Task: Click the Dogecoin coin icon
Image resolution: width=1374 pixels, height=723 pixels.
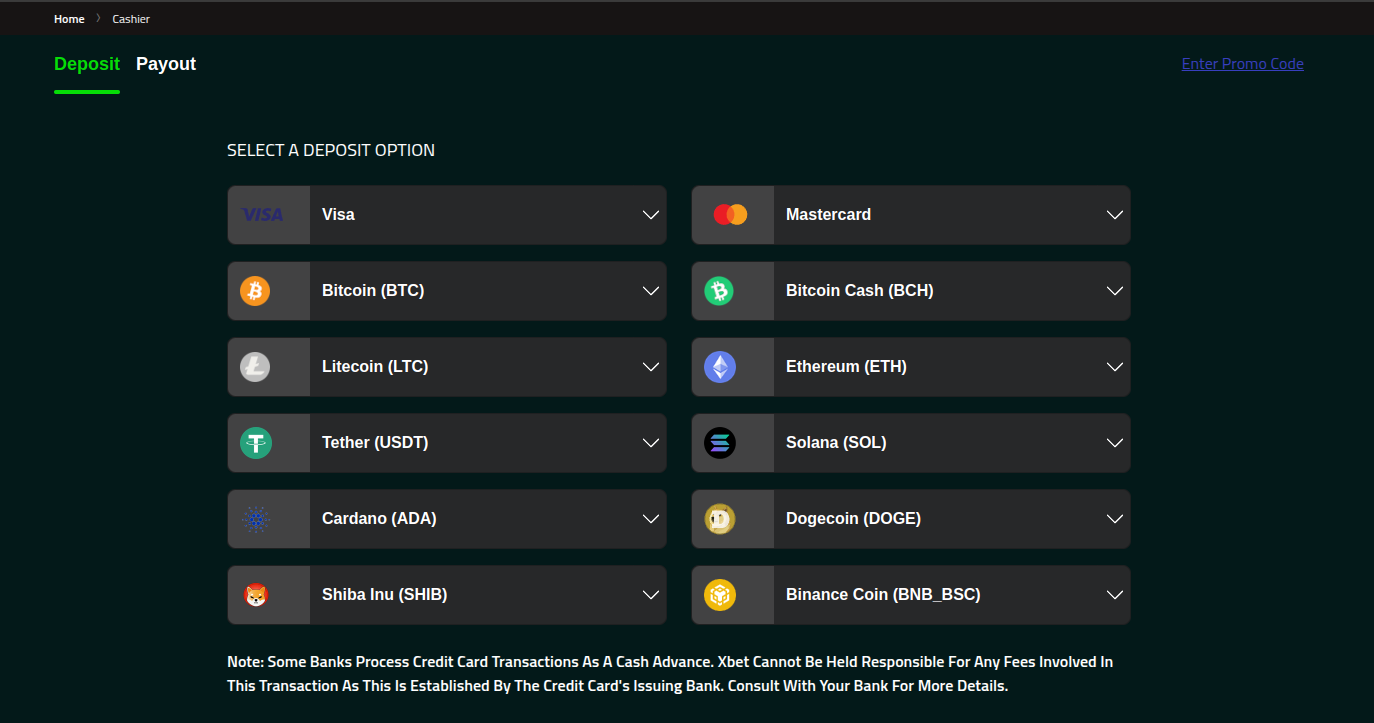Action: [719, 519]
